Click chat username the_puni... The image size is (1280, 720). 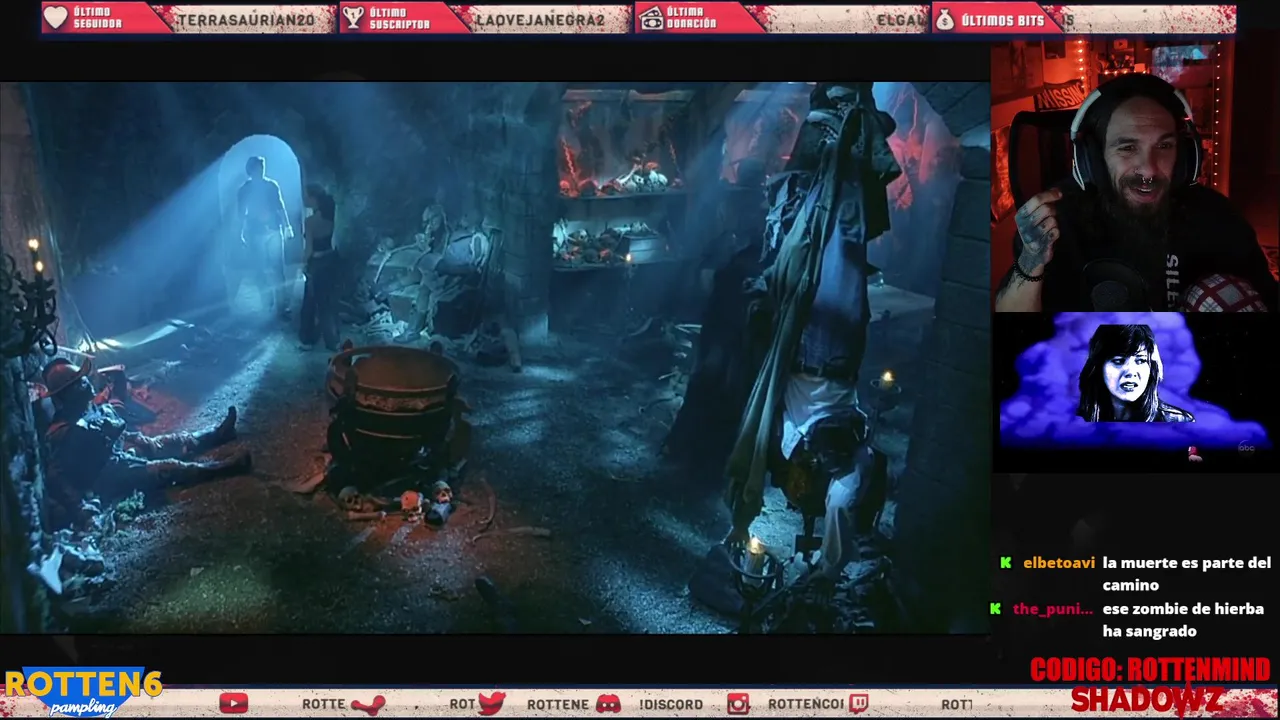pos(1052,609)
